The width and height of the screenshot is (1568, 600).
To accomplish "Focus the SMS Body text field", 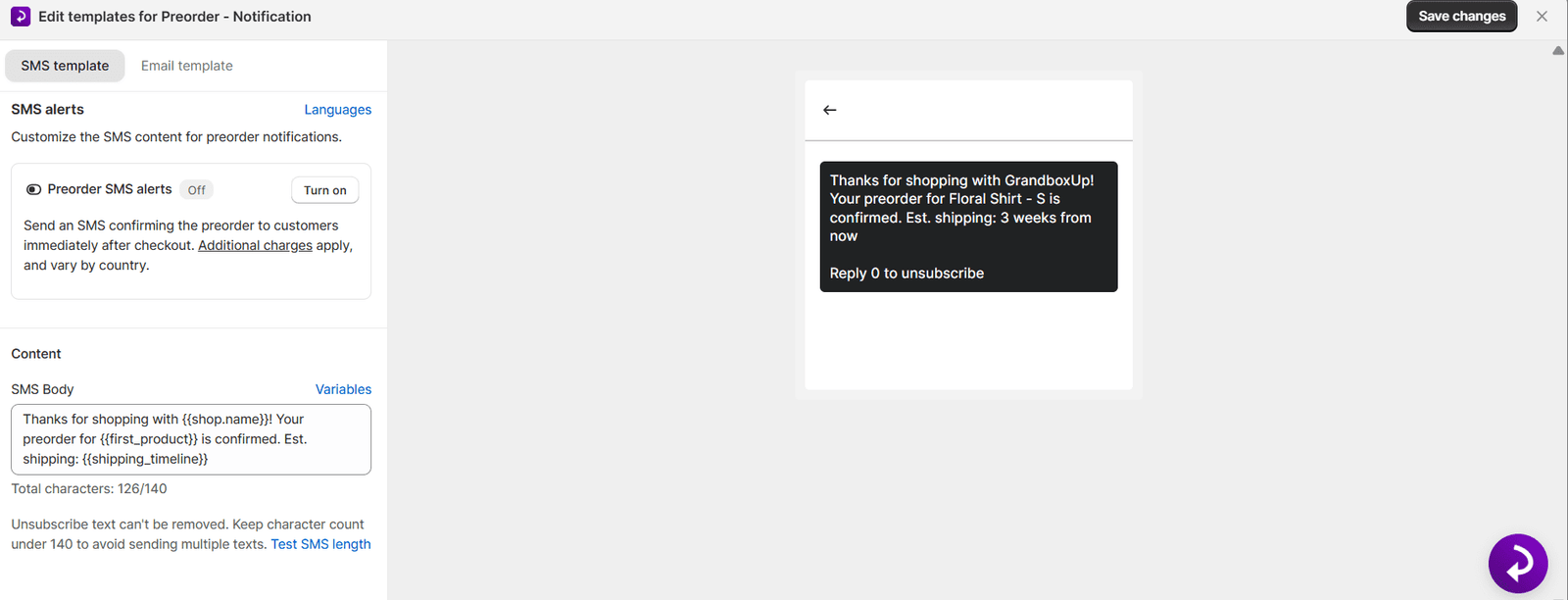I will [191, 439].
